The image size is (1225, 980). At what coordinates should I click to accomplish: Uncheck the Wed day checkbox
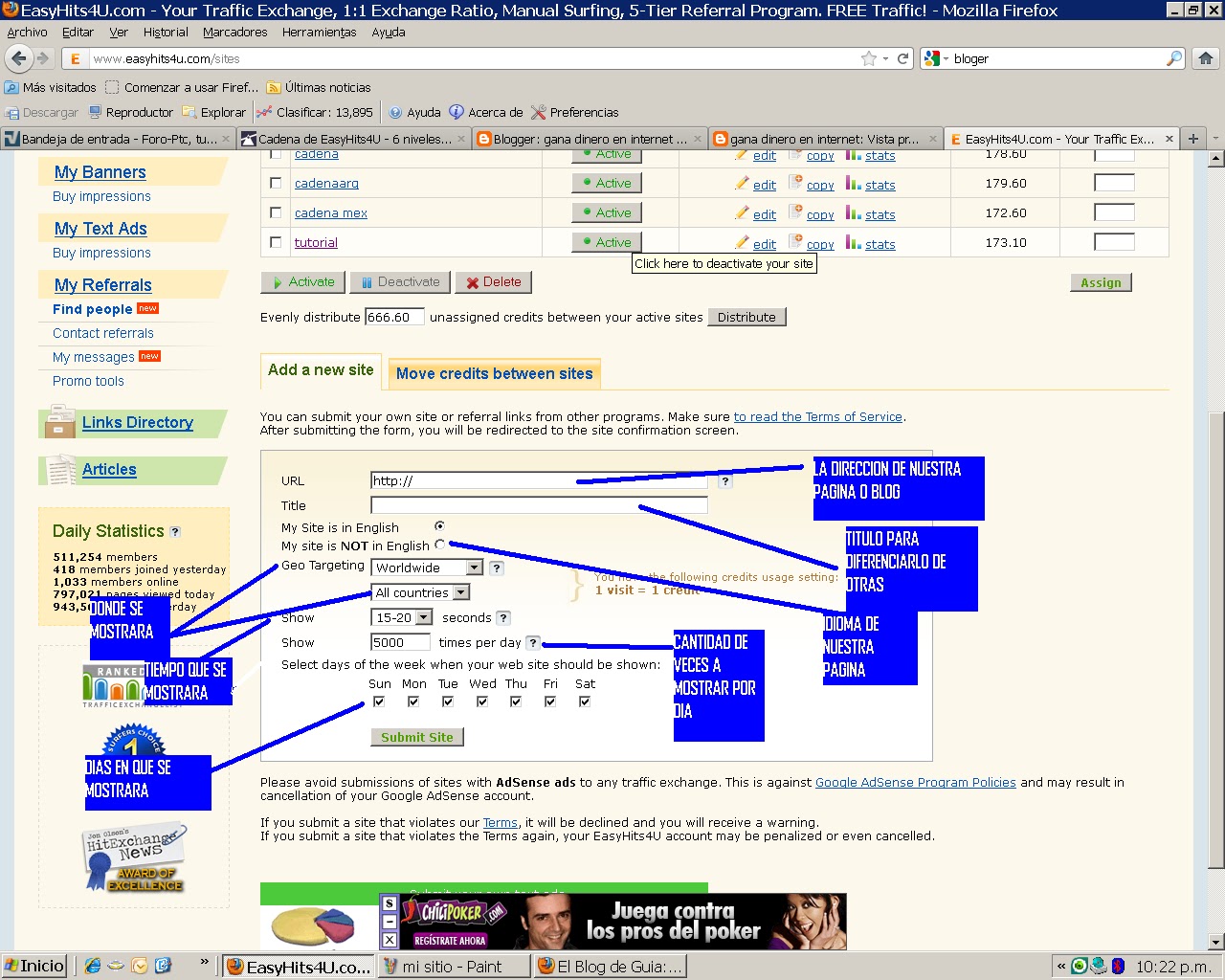pos(482,702)
